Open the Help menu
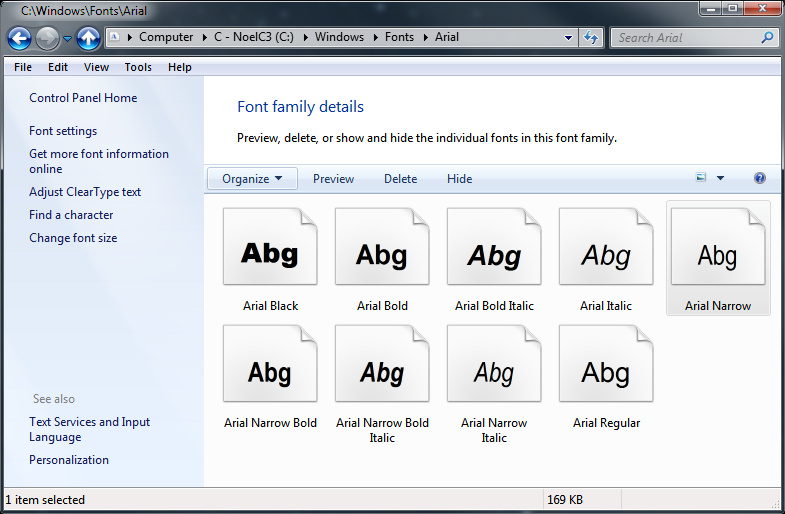 (x=180, y=67)
